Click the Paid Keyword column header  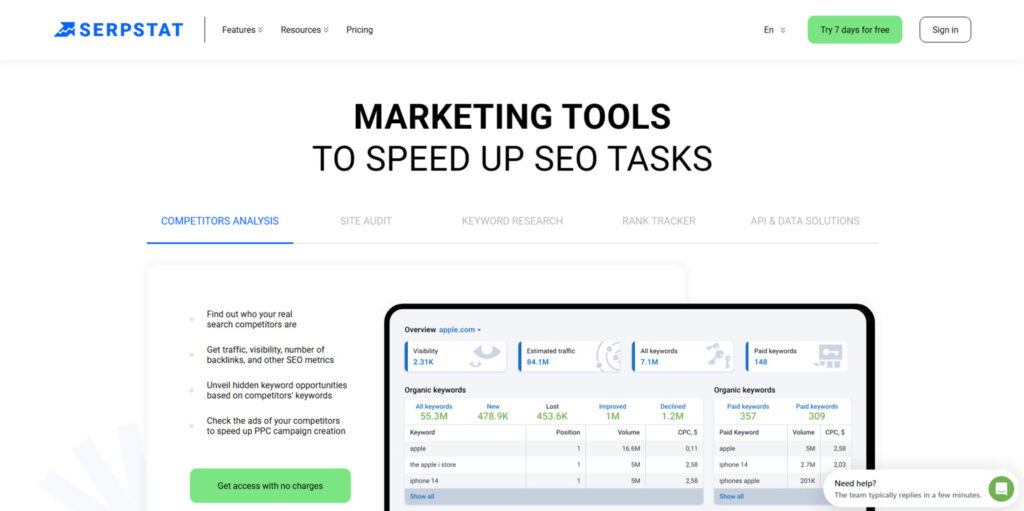(739, 432)
